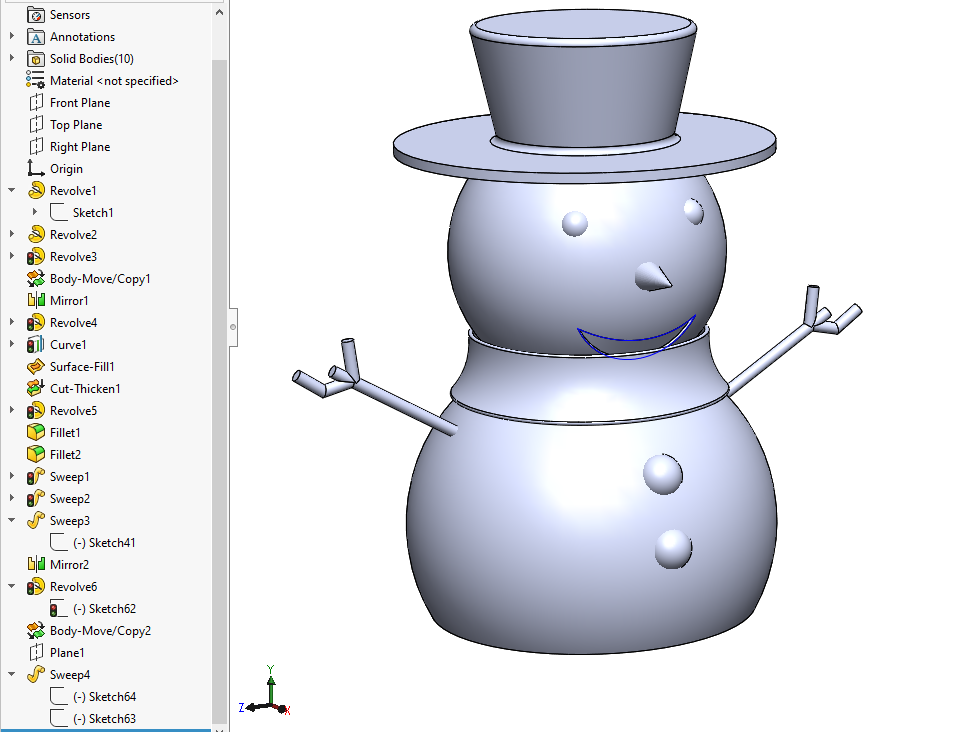Select the Top Plane icon

[x=36, y=125]
